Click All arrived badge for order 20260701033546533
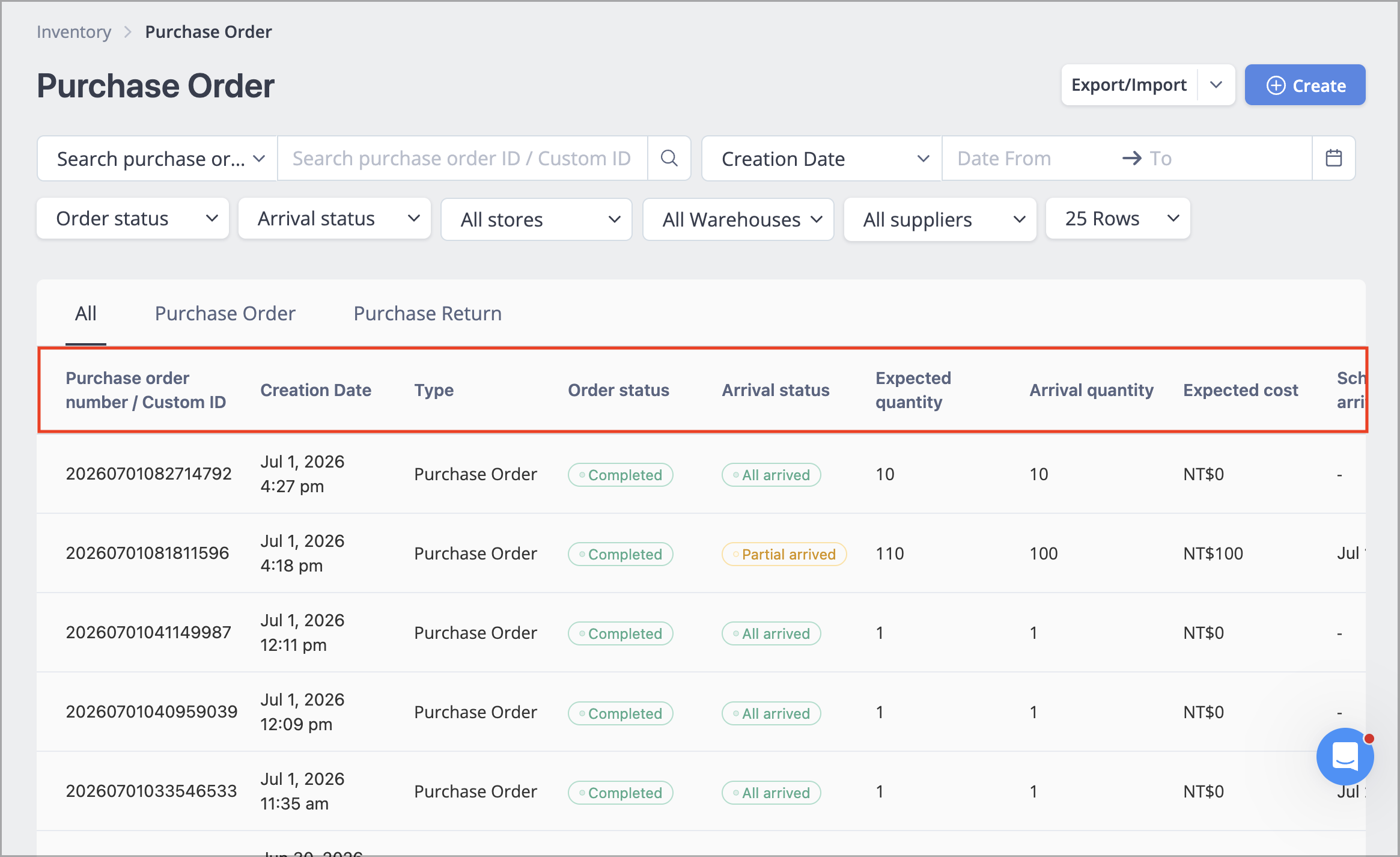Image resolution: width=1400 pixels, height=857 pixels. coord(772,793)
